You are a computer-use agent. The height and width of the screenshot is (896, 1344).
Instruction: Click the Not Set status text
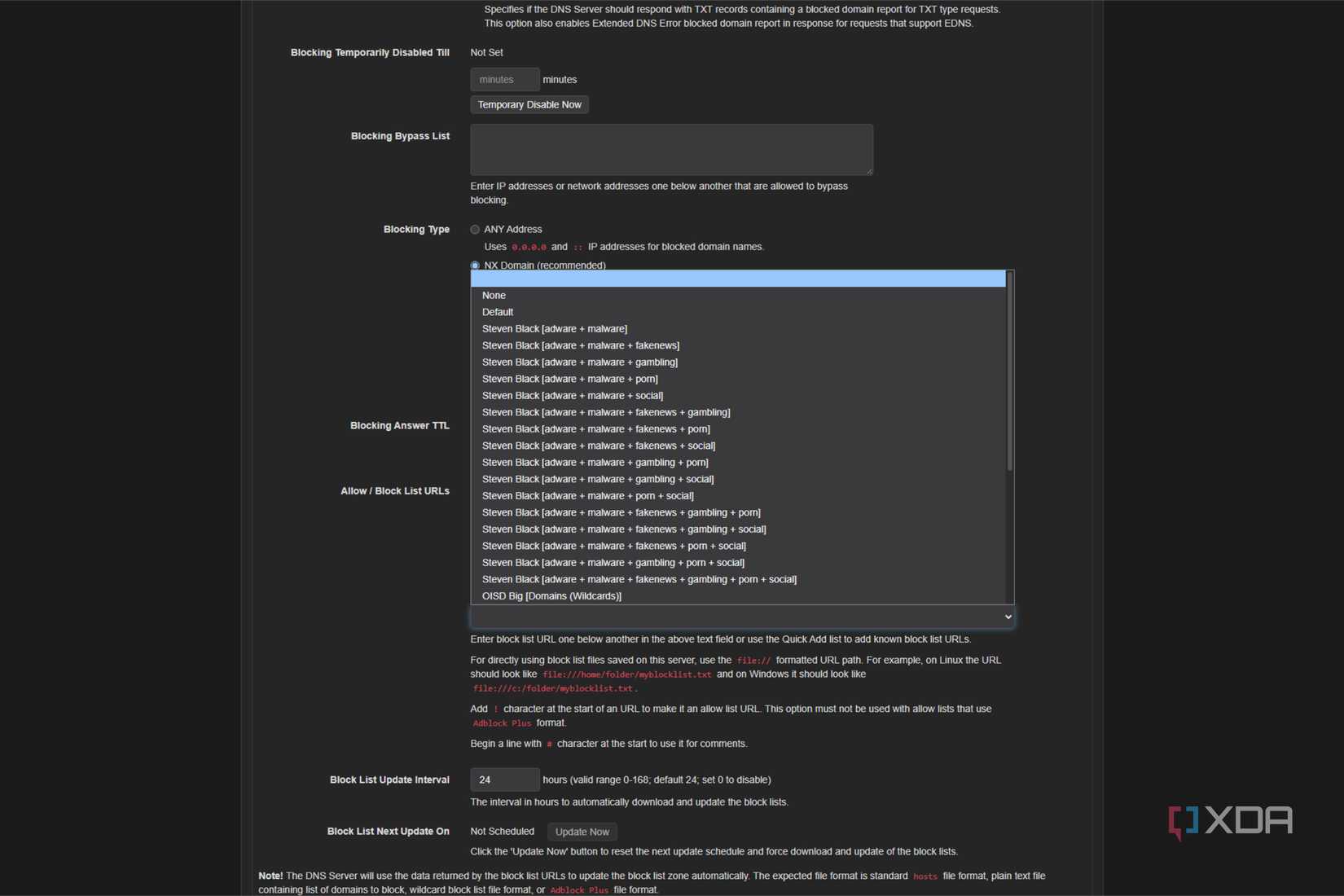(486, 53)
